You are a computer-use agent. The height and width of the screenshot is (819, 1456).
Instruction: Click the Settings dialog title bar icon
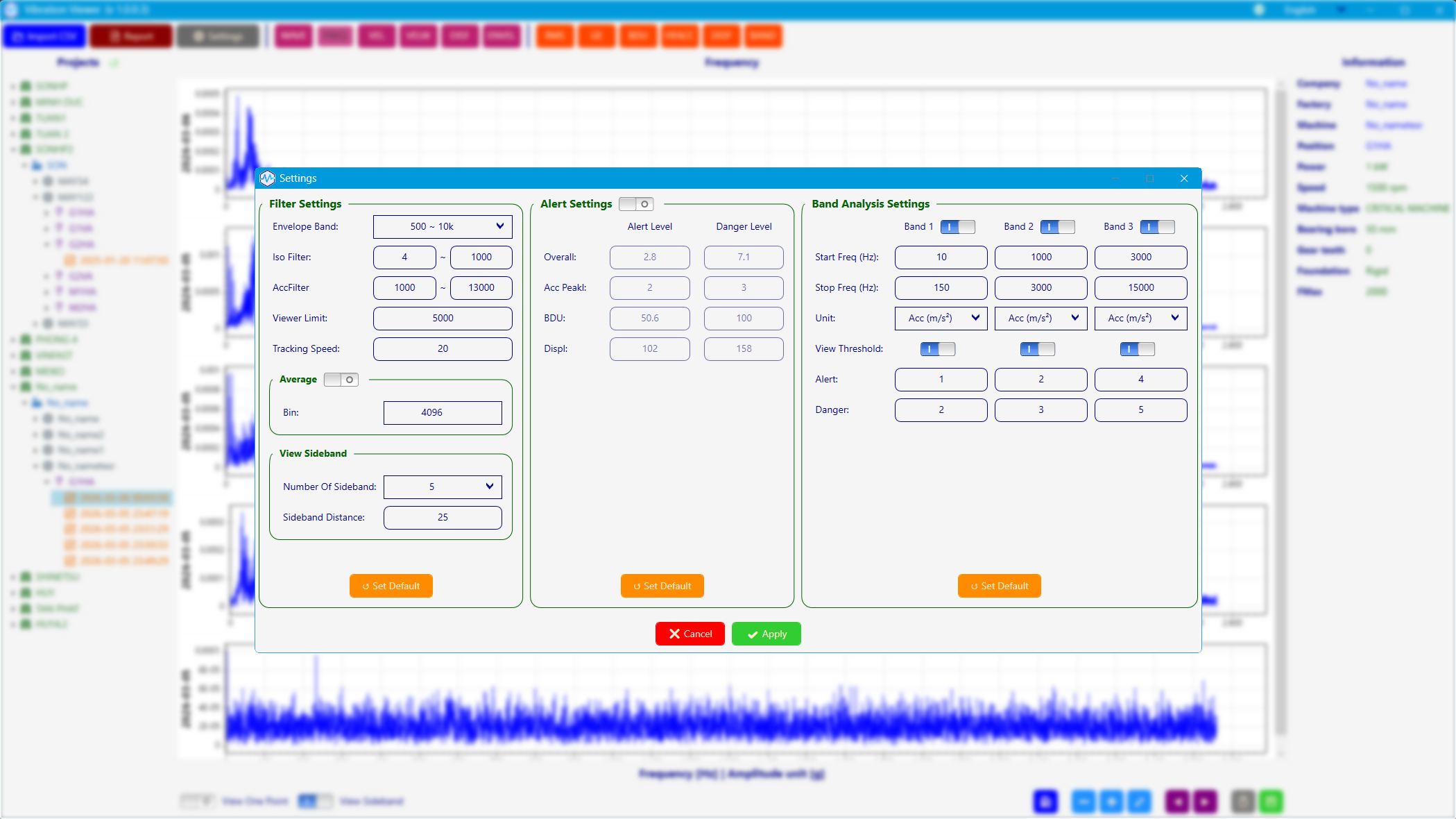268,178
